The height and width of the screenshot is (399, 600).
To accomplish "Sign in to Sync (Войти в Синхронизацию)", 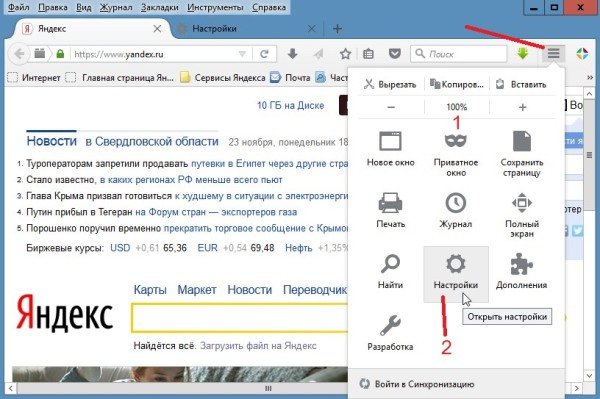I will [x=417, y=384].
